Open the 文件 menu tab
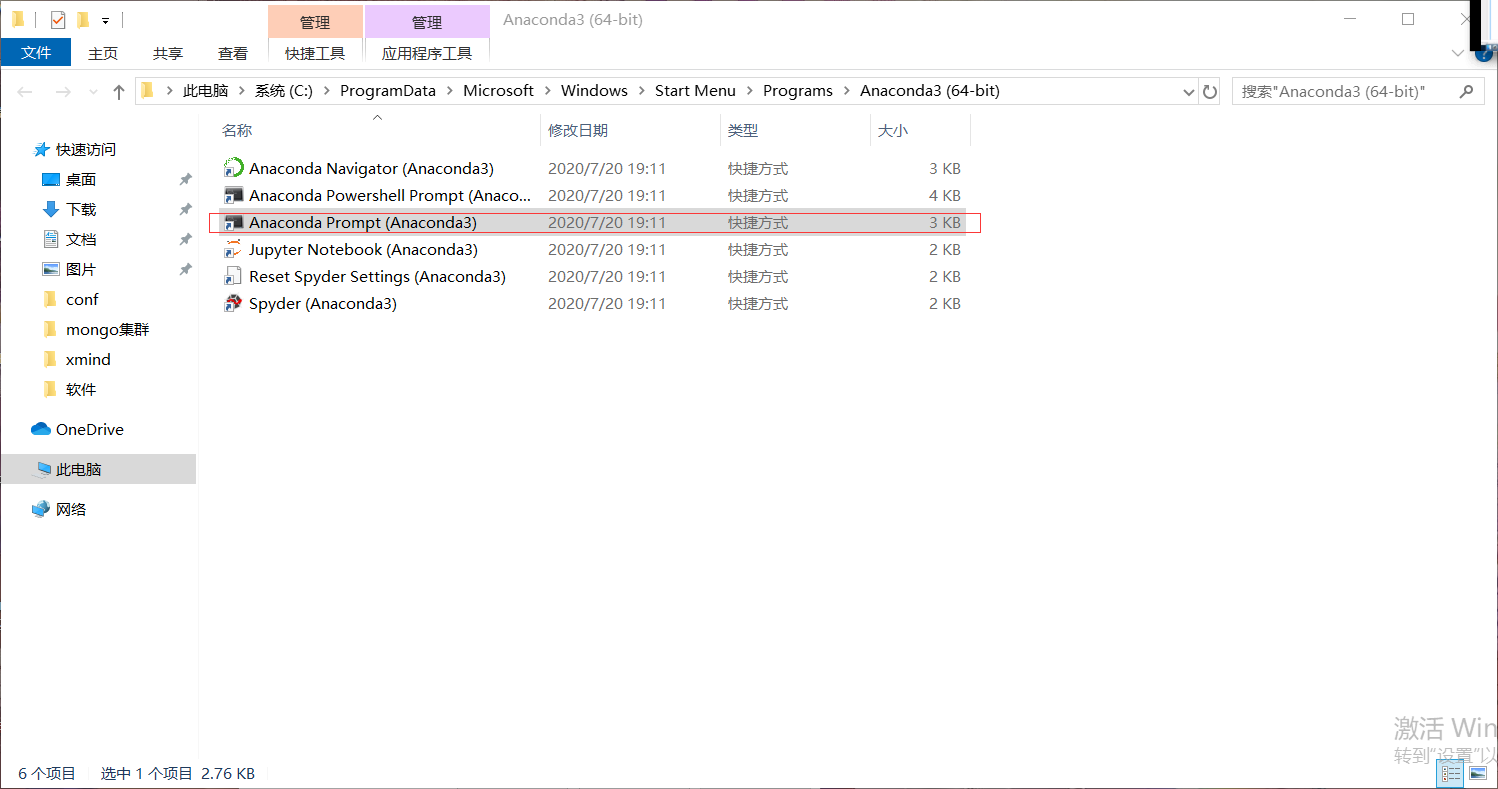Image resolution: width=1498 pixels, height=789 pixels. 36,53
